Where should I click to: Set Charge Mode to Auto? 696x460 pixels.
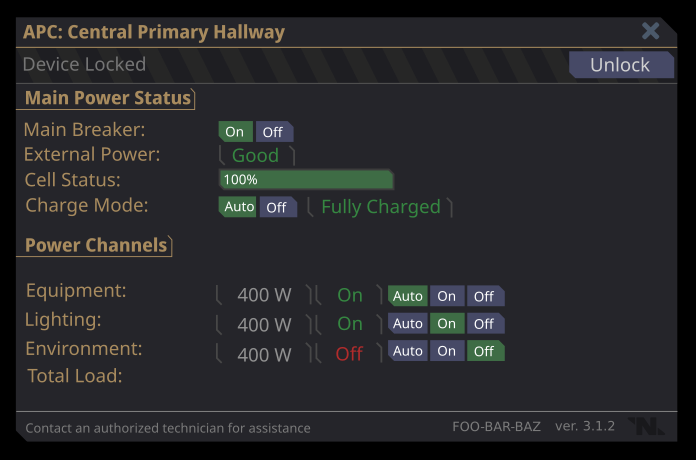239,207
